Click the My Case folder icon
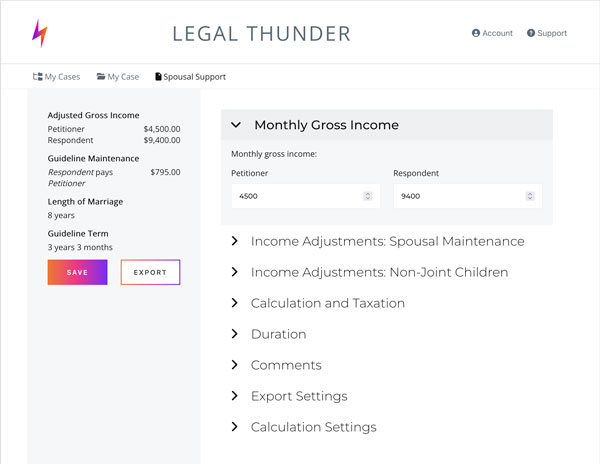The image size is (600, 464). [x=101, y=77]
